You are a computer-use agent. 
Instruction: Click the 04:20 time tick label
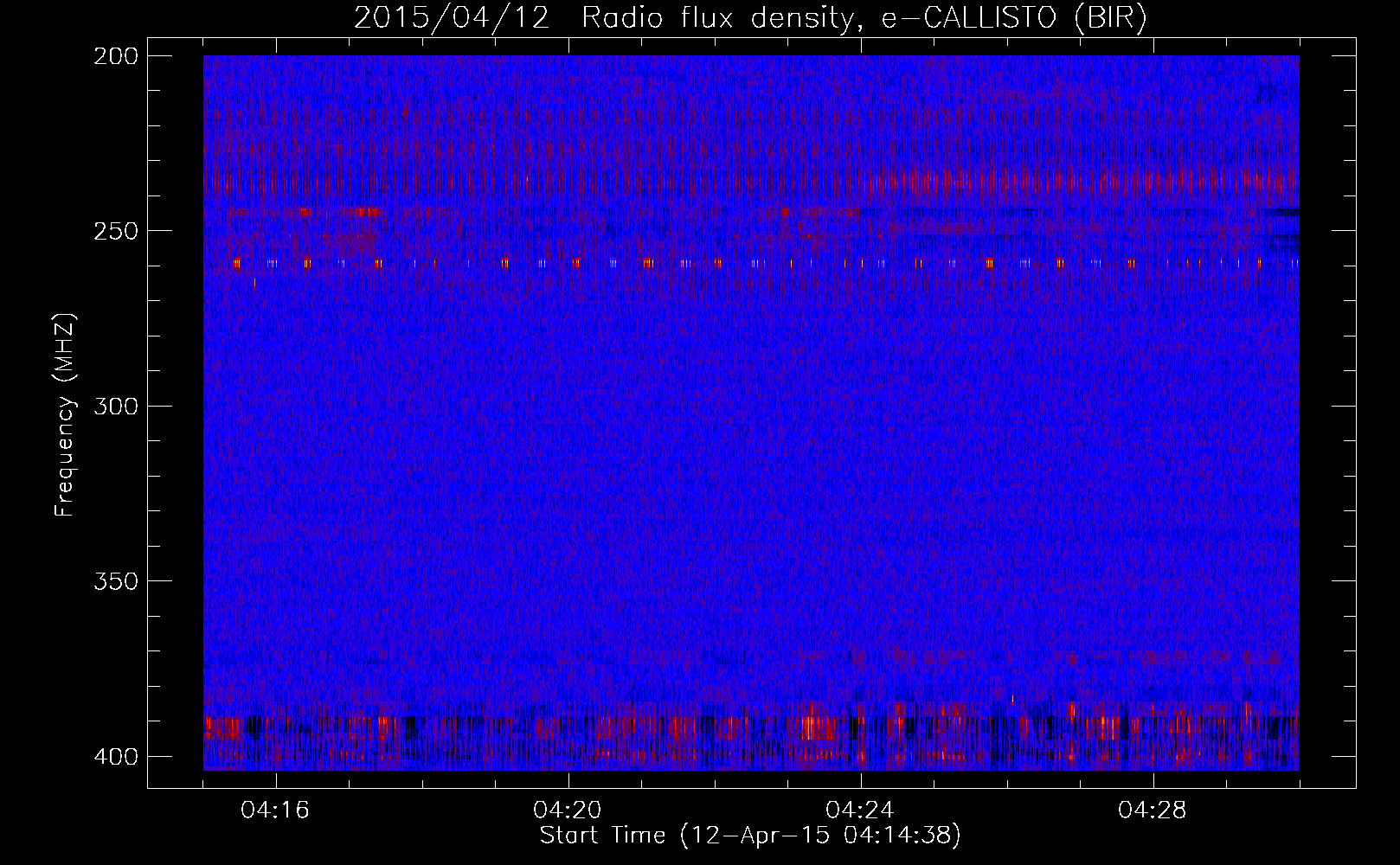pos(568,811)
